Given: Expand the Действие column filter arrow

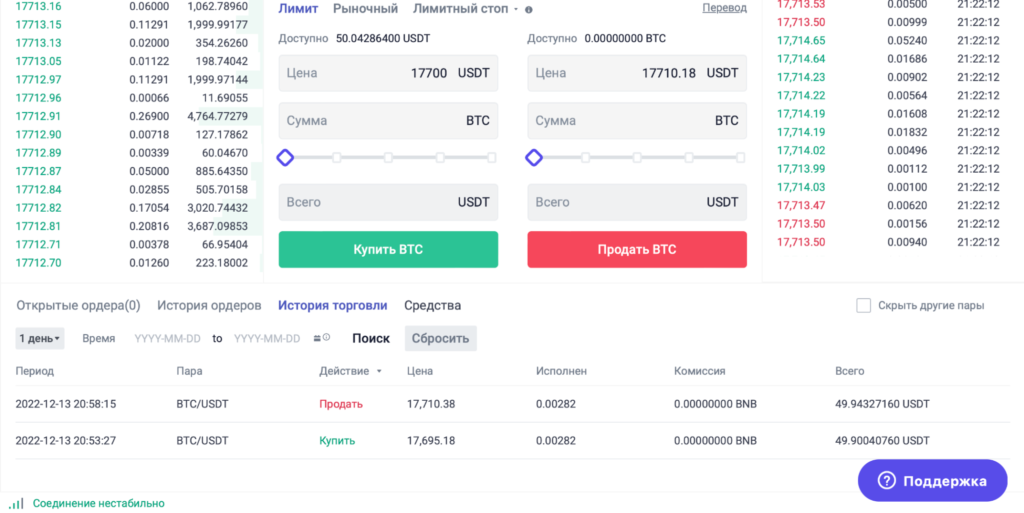Looking at the screenshot, I should click(x=379, y=371).
